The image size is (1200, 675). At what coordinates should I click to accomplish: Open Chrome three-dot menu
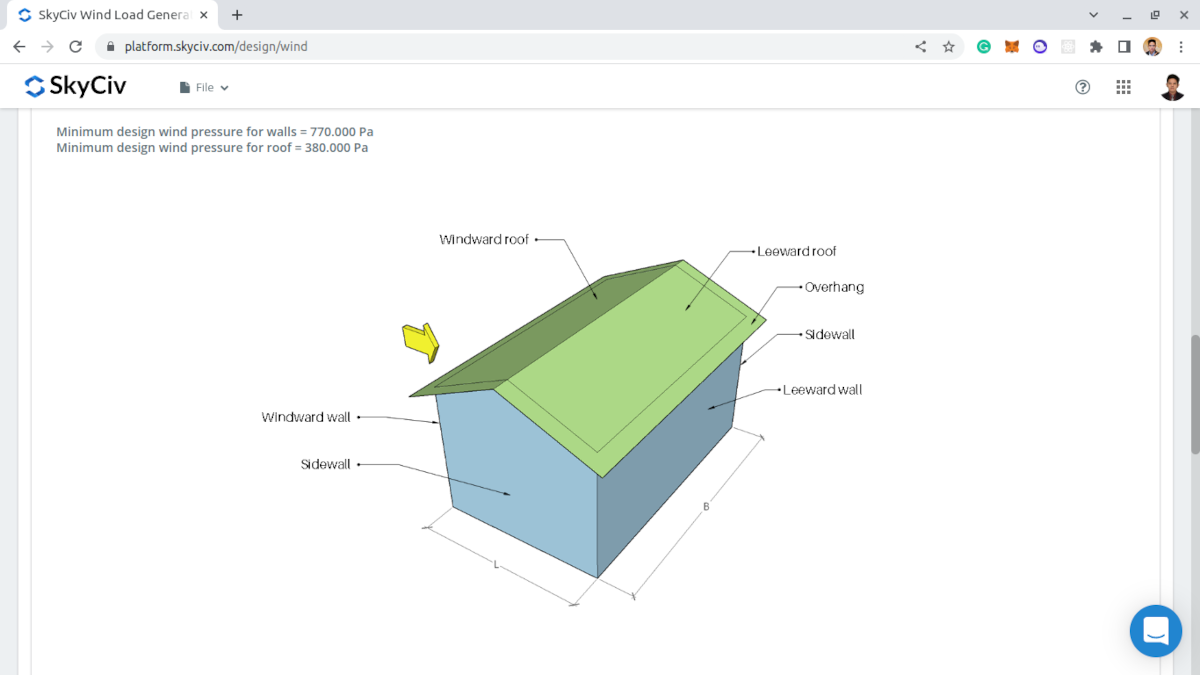1181,47
